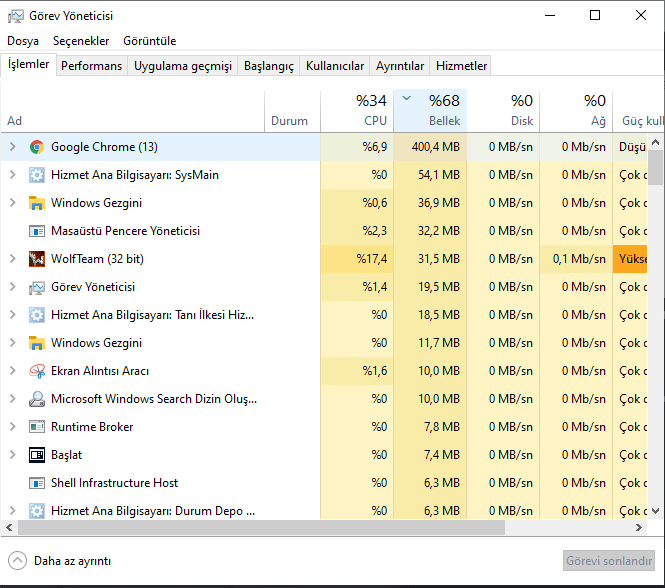Image resolution: width=665 pixels, height=588 pixels.
Task: Click the Task Manager title bar icon
Action: click(16, 16)
